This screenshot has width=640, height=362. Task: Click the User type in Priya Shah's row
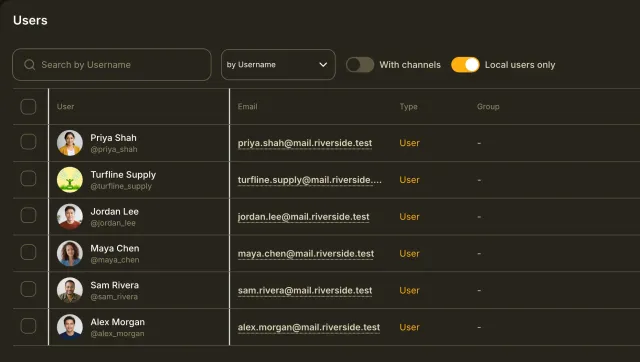pyautogui.click(x=409, y=143)
